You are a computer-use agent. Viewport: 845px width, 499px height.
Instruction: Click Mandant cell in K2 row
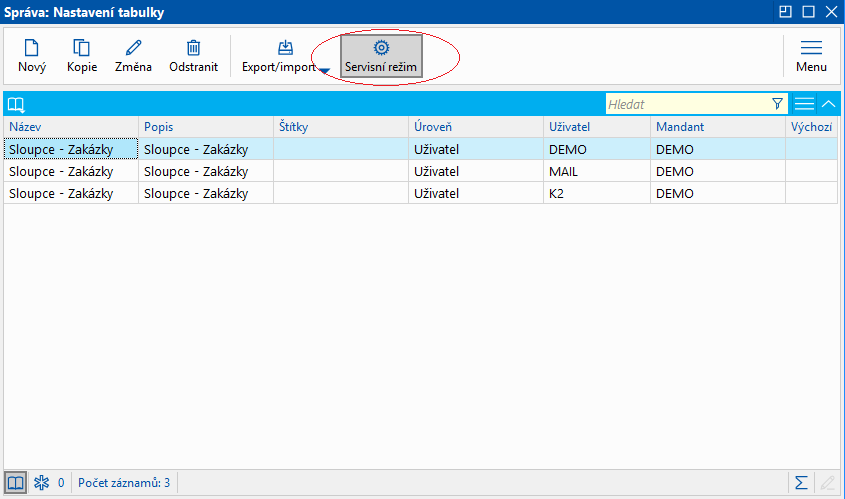tap(718, 193)
